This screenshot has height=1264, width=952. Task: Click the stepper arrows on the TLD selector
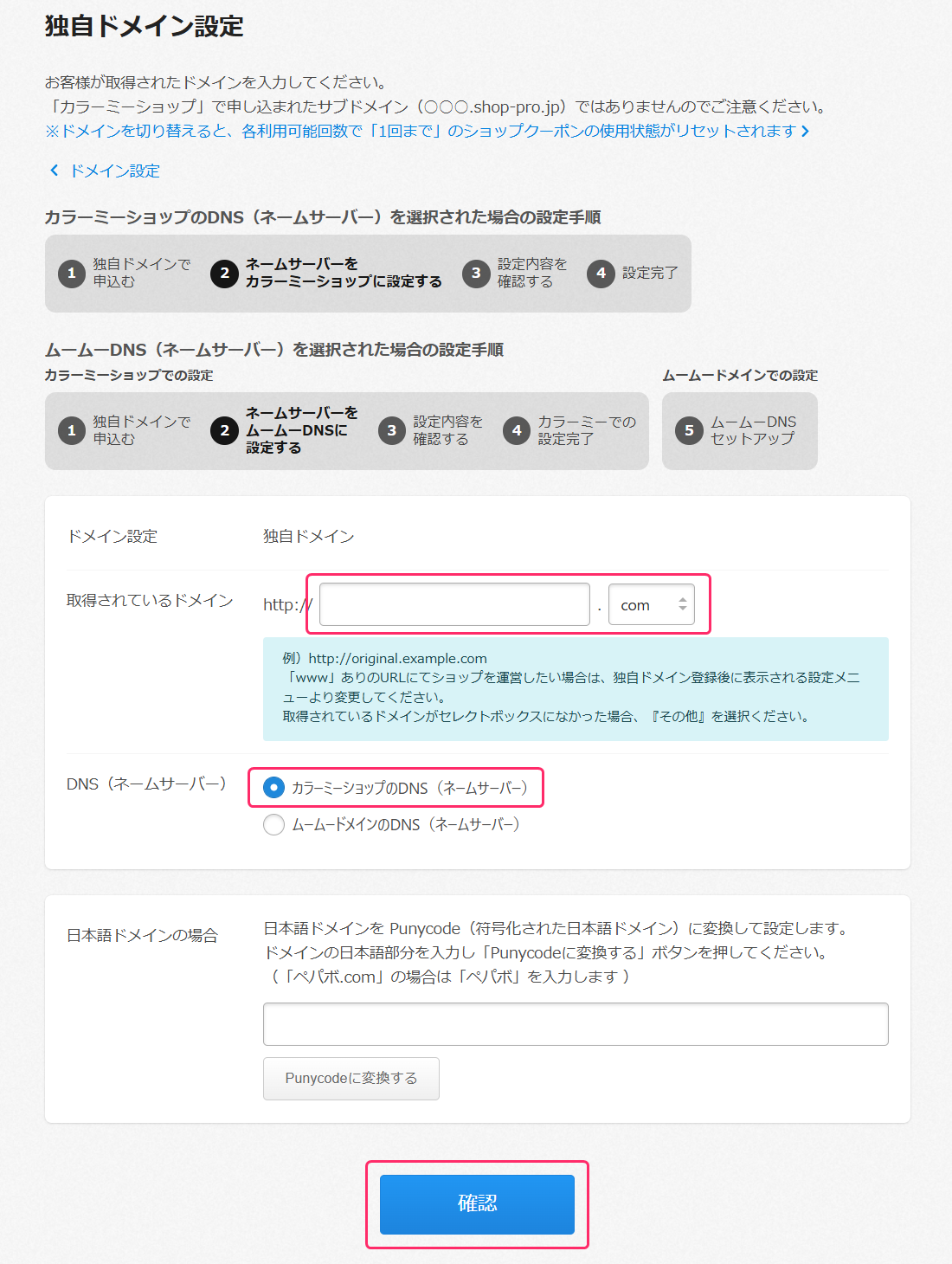click(x=683, y=605)
